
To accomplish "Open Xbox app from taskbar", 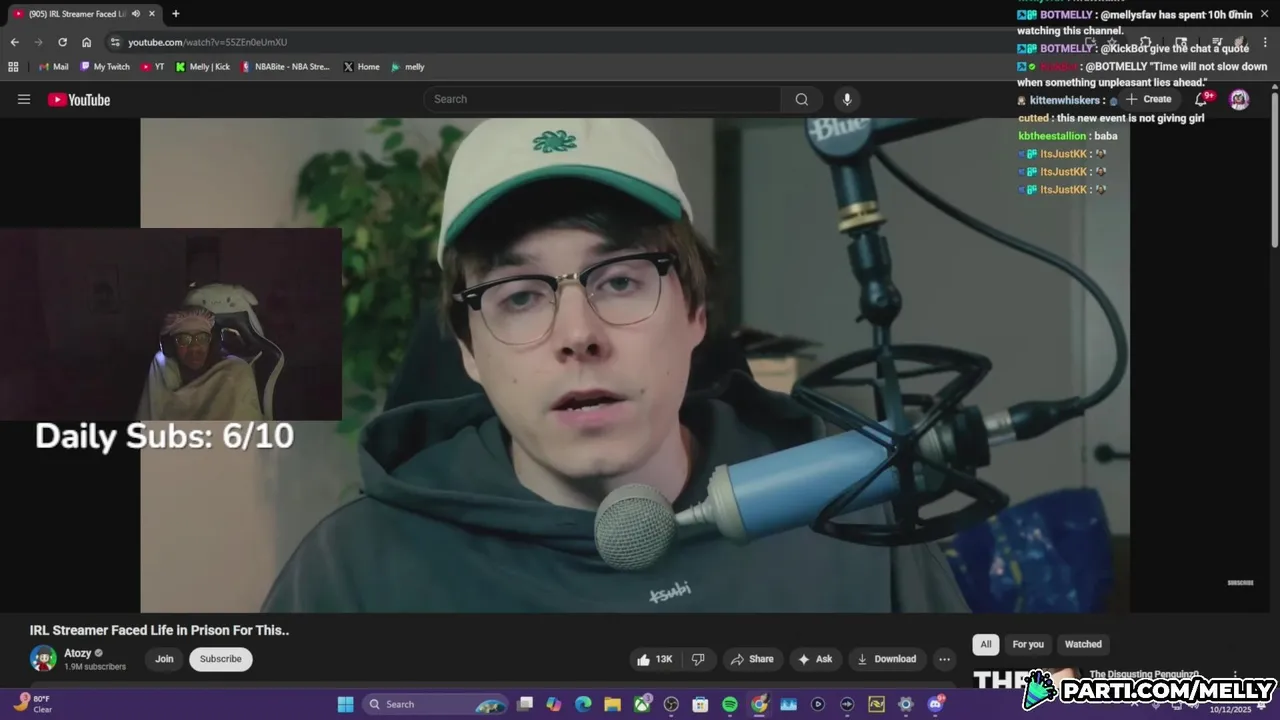I will (x=642, y=704).
